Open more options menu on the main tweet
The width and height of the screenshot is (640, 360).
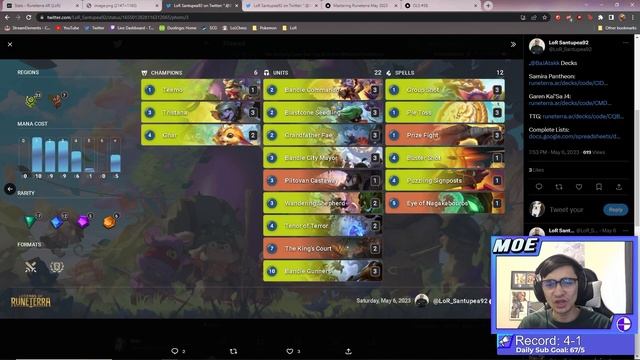point(625,42)
